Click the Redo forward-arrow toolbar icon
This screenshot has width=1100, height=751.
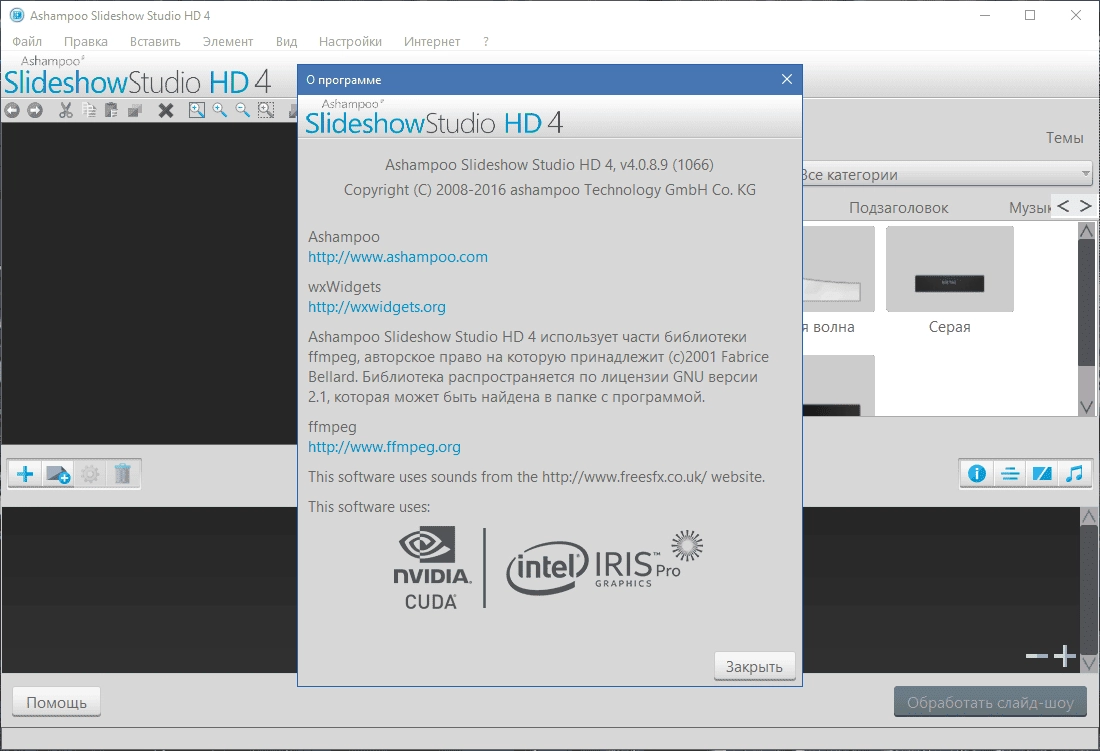[35, 110]
